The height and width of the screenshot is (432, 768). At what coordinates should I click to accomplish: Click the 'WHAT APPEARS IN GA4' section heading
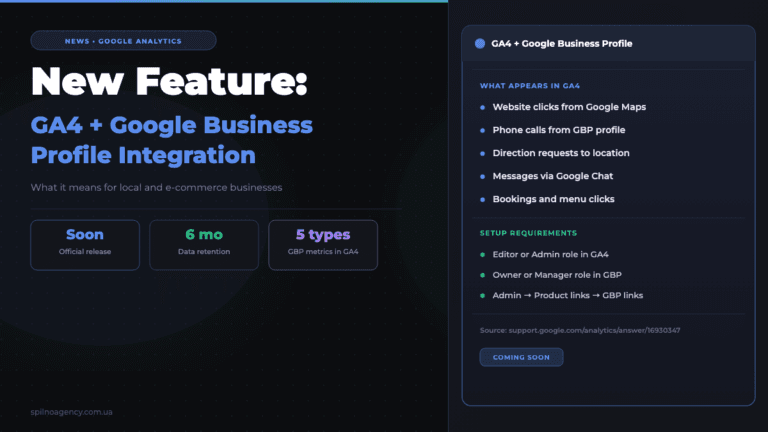coord(529,86)
